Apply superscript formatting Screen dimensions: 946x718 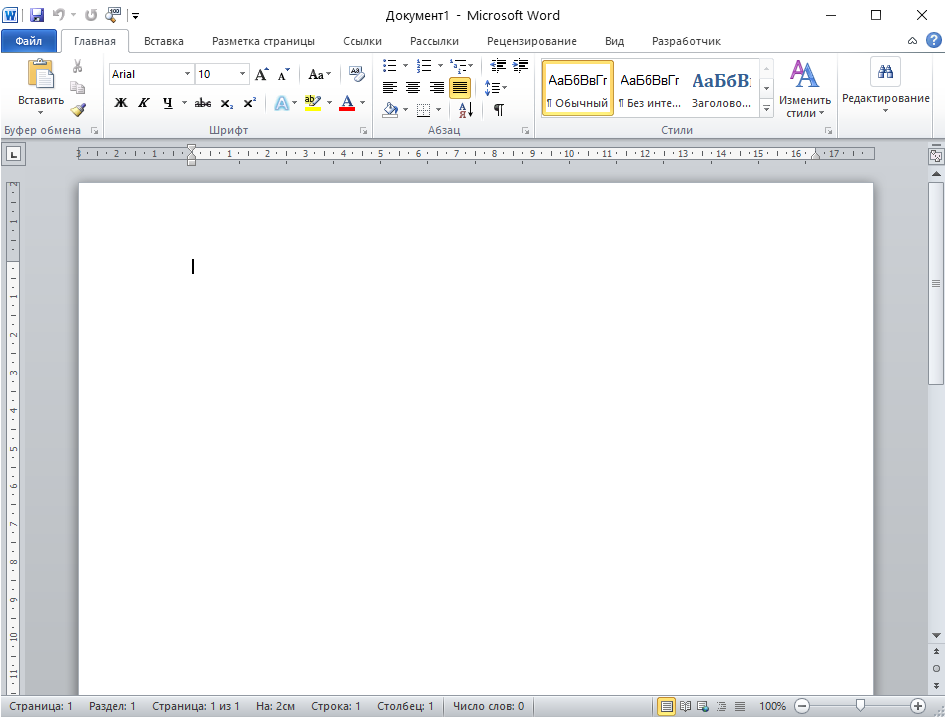[250, 103]
